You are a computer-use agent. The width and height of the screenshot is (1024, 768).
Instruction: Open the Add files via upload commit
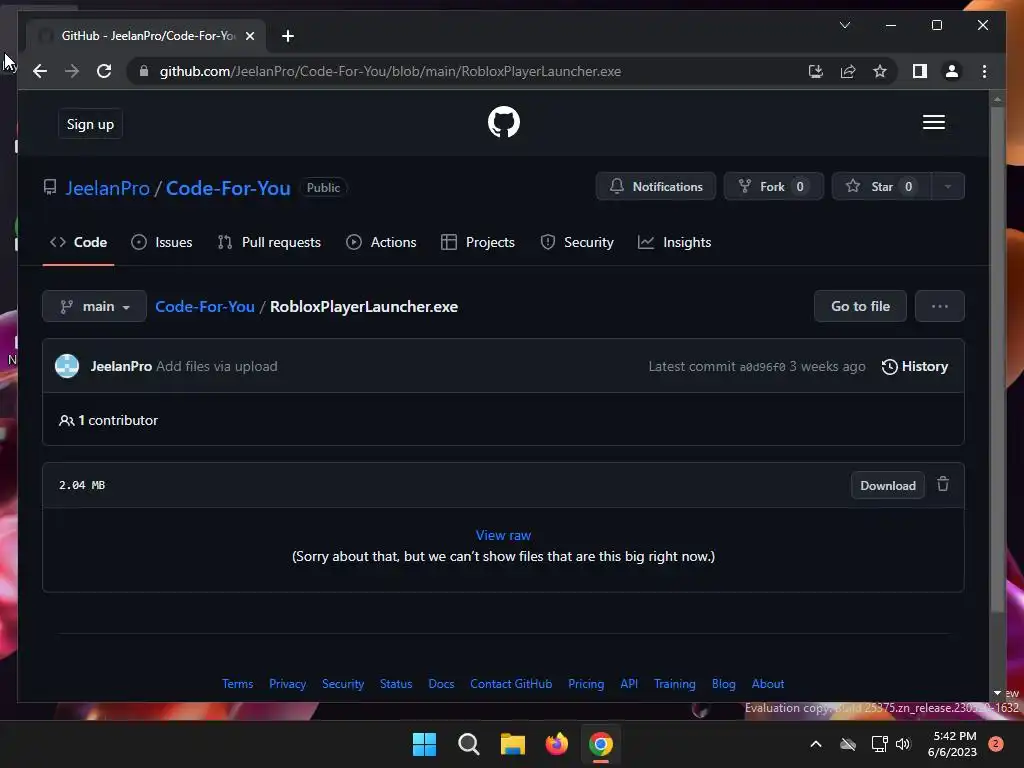point(217,366)
